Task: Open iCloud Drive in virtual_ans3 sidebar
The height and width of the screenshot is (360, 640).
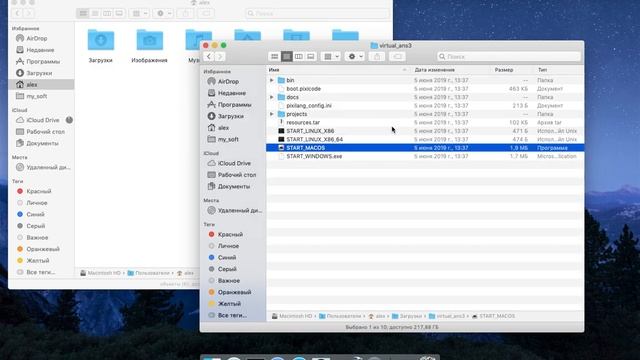Action: click(x=233, y=163)
